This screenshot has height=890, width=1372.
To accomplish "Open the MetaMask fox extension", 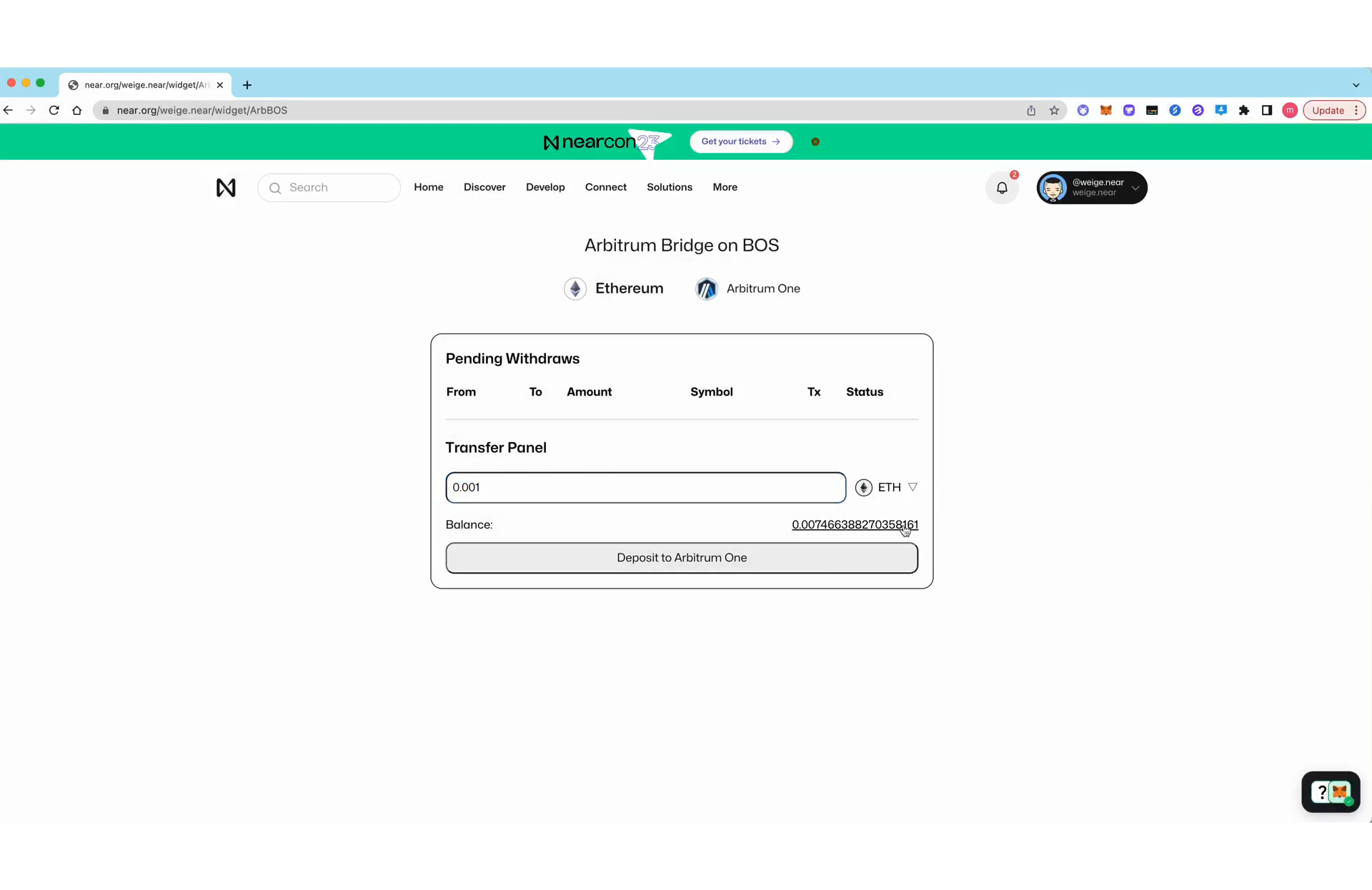I will click(x=1106, y=110).
